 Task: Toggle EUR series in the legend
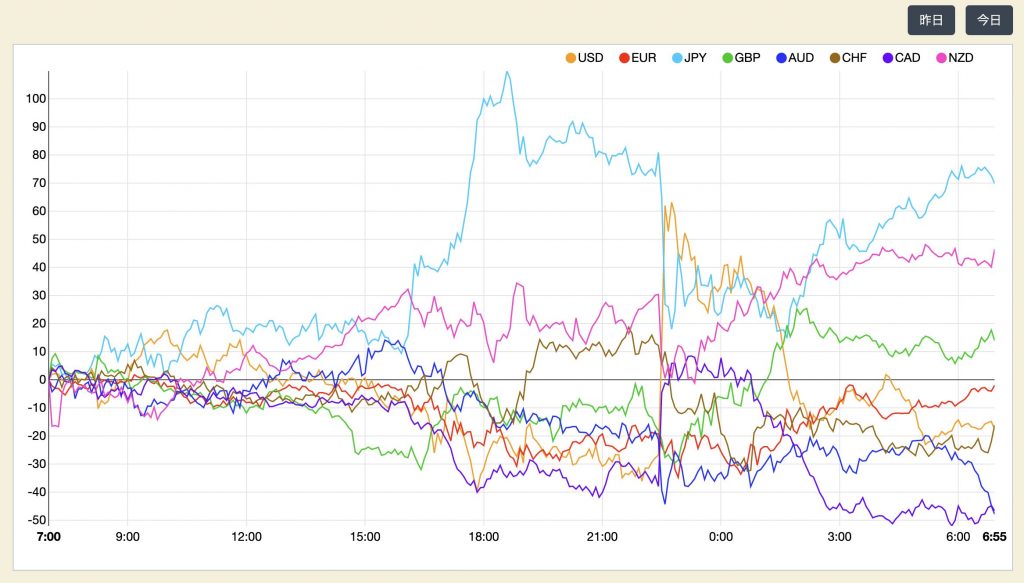pos(637,57)
